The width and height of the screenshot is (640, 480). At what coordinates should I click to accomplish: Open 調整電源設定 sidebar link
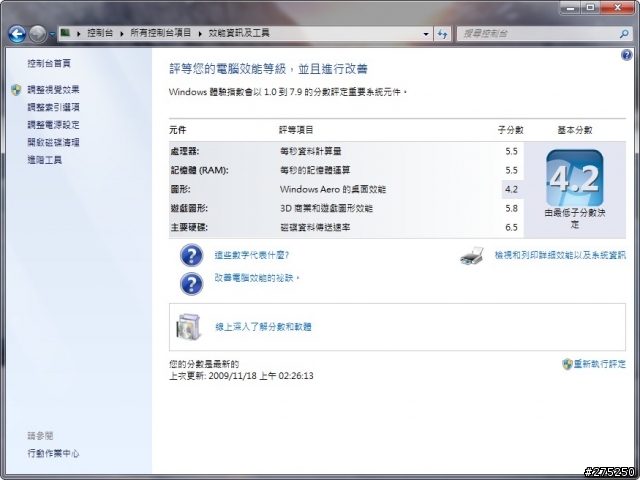[x=53, y=125]
